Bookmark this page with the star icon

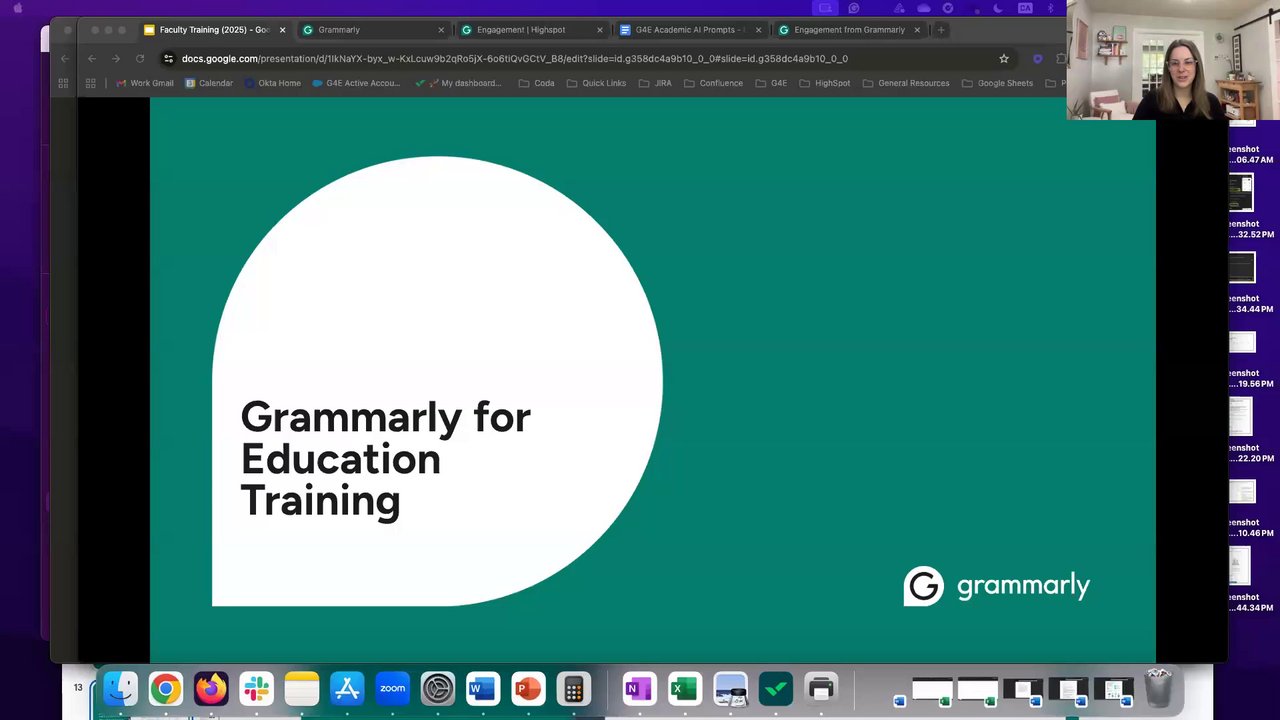click(1004, 58)
